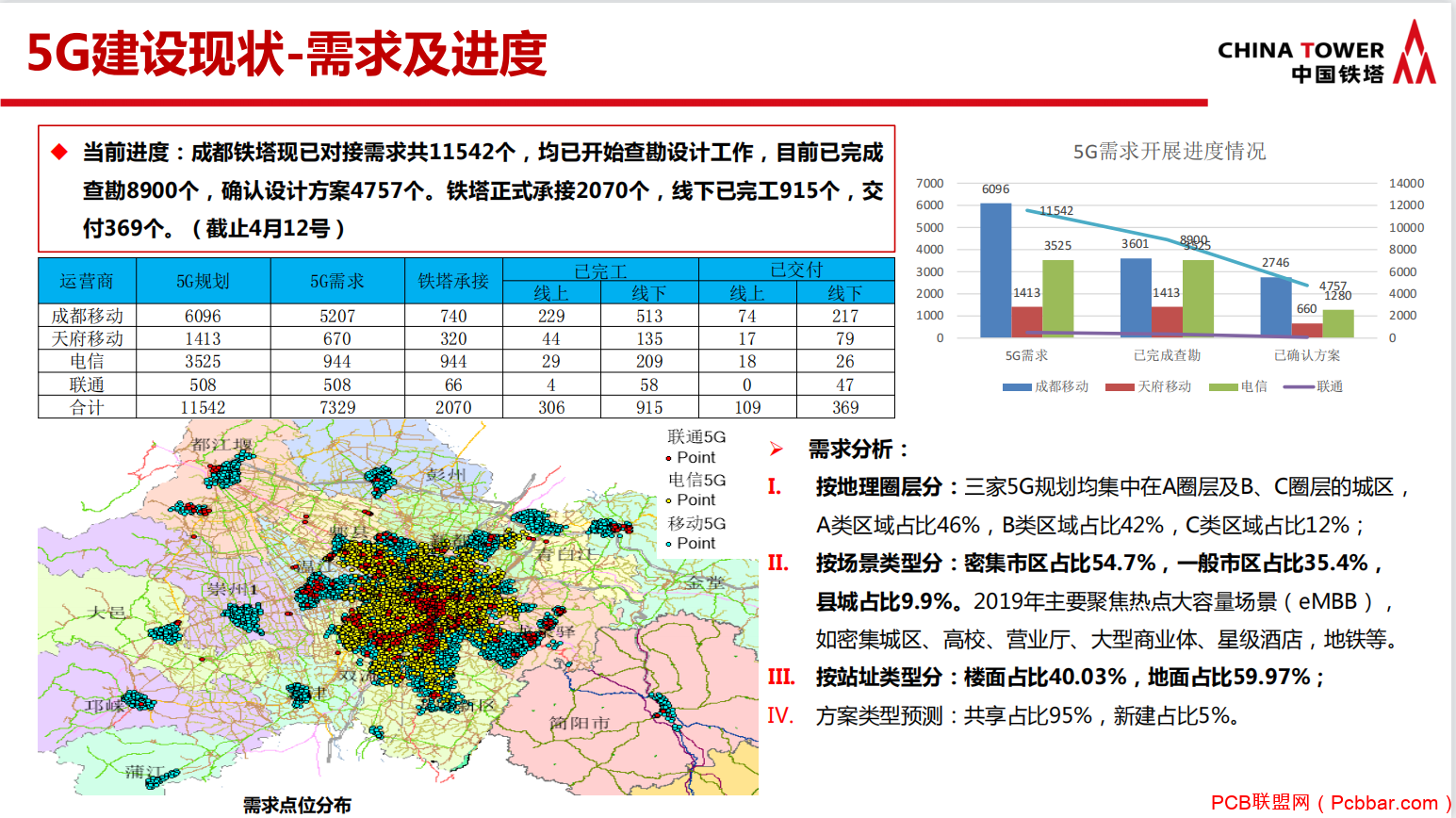The image size is (1456, 818).
Task: Click the 彭州 label on the map
Action: pos(446,474)
